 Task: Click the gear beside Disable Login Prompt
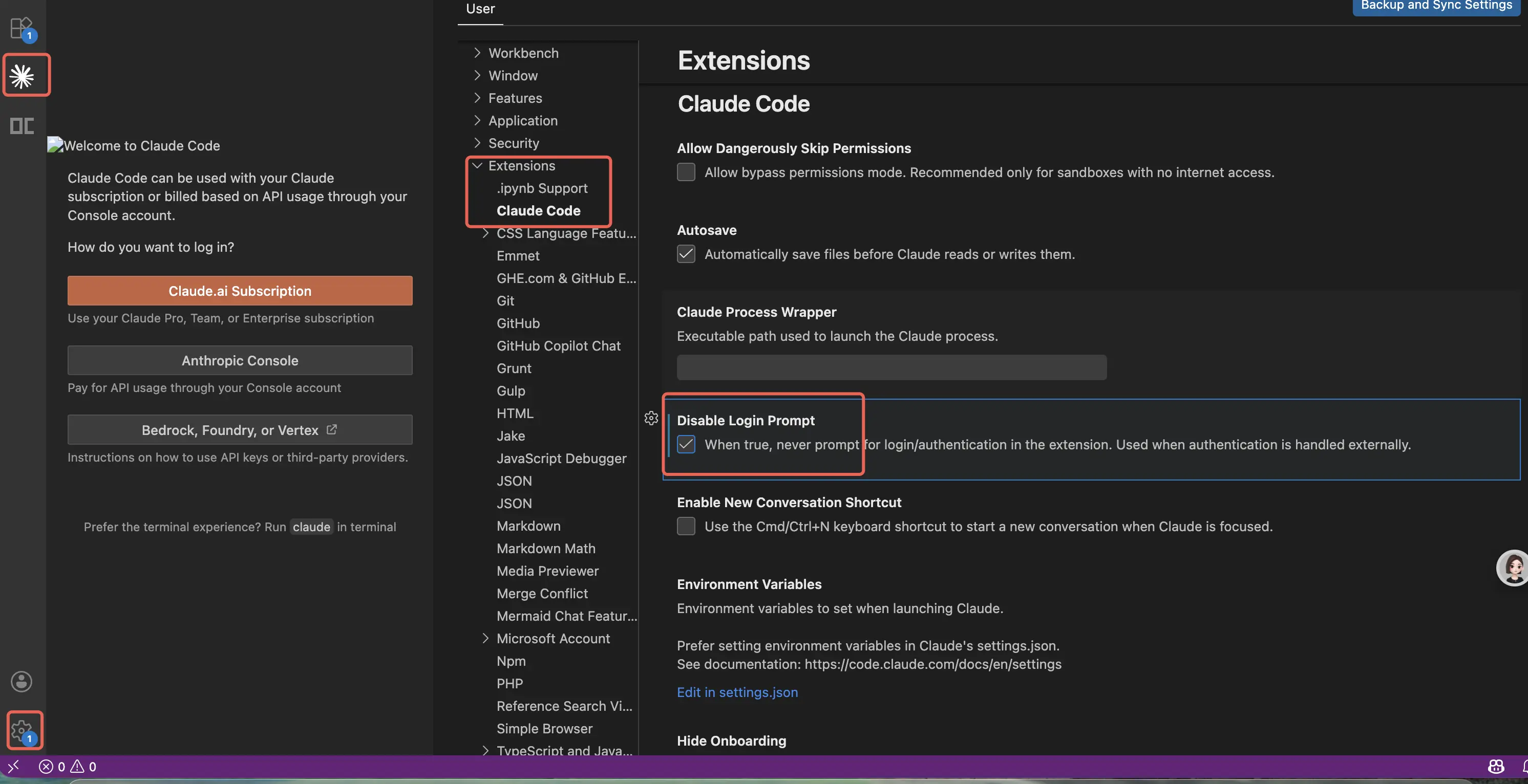tap(651, 419)
